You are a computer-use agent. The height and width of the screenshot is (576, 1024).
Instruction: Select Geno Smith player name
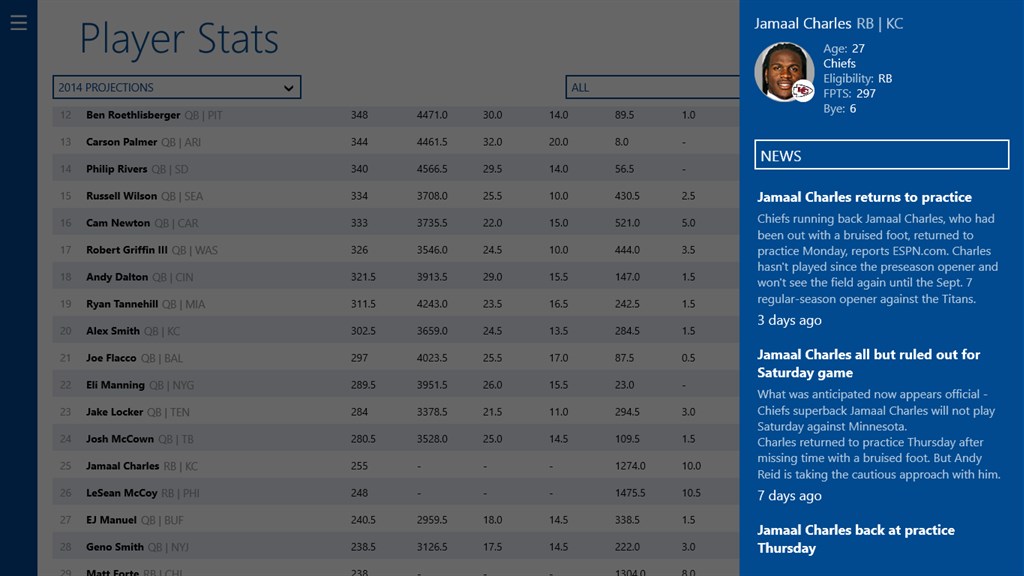(x=114, y=547)
